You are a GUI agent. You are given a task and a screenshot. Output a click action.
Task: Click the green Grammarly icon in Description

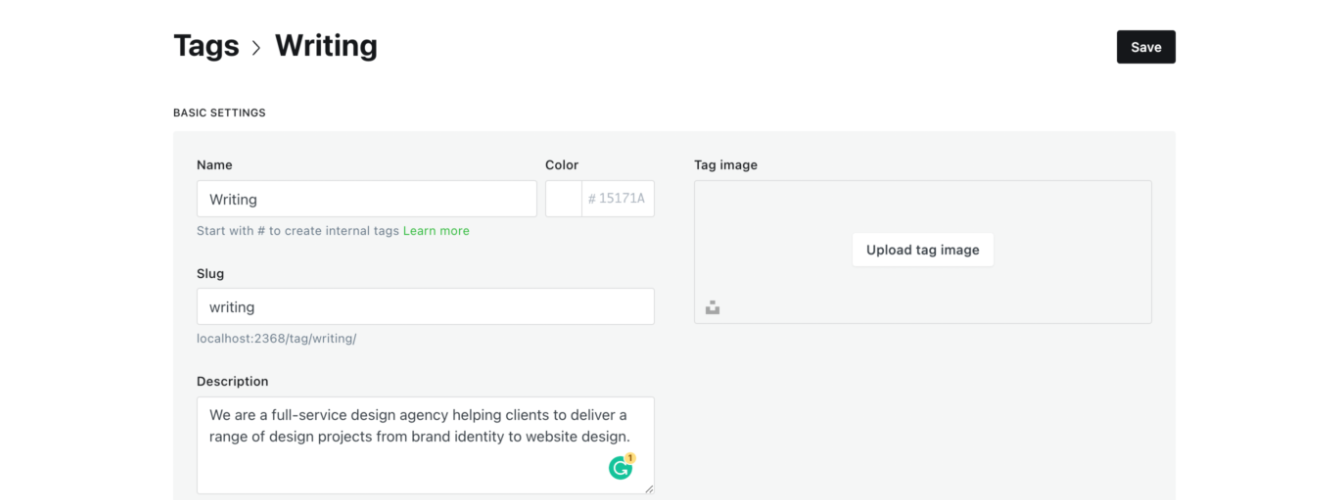click(620, 467)
